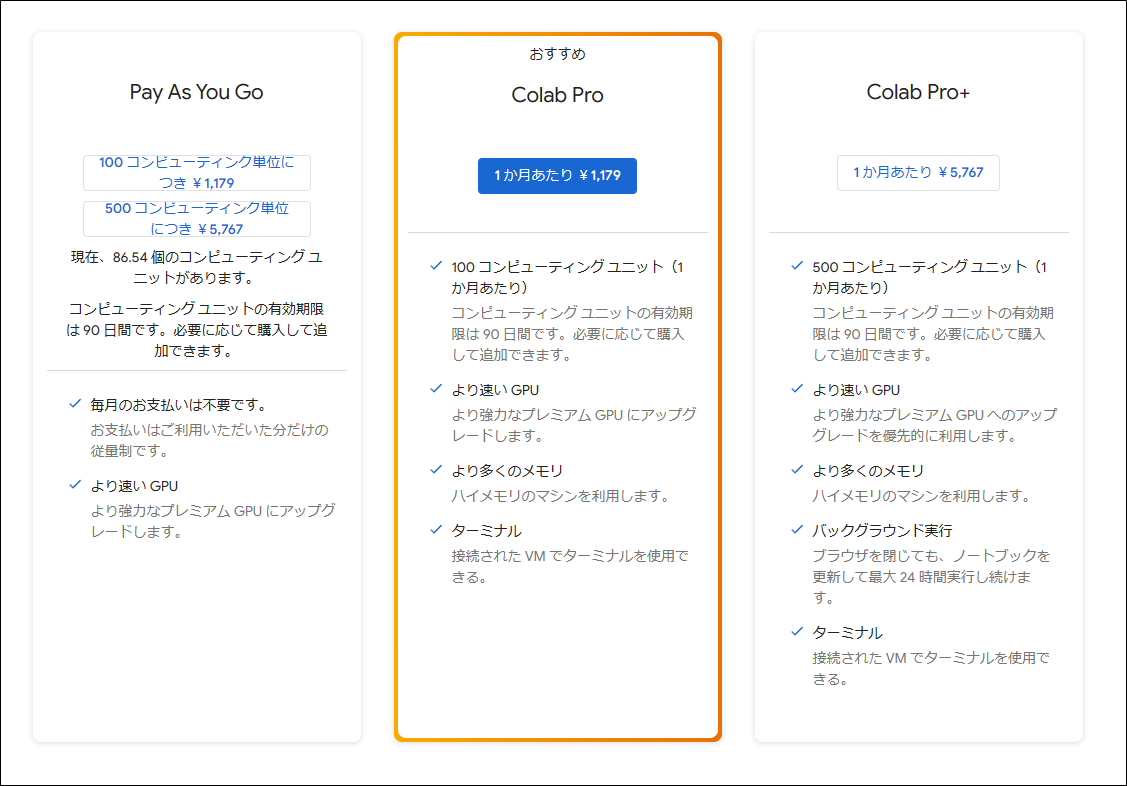
Task: Click より速い GPU title in Pay As You Go
Action: tap(134, 486)
